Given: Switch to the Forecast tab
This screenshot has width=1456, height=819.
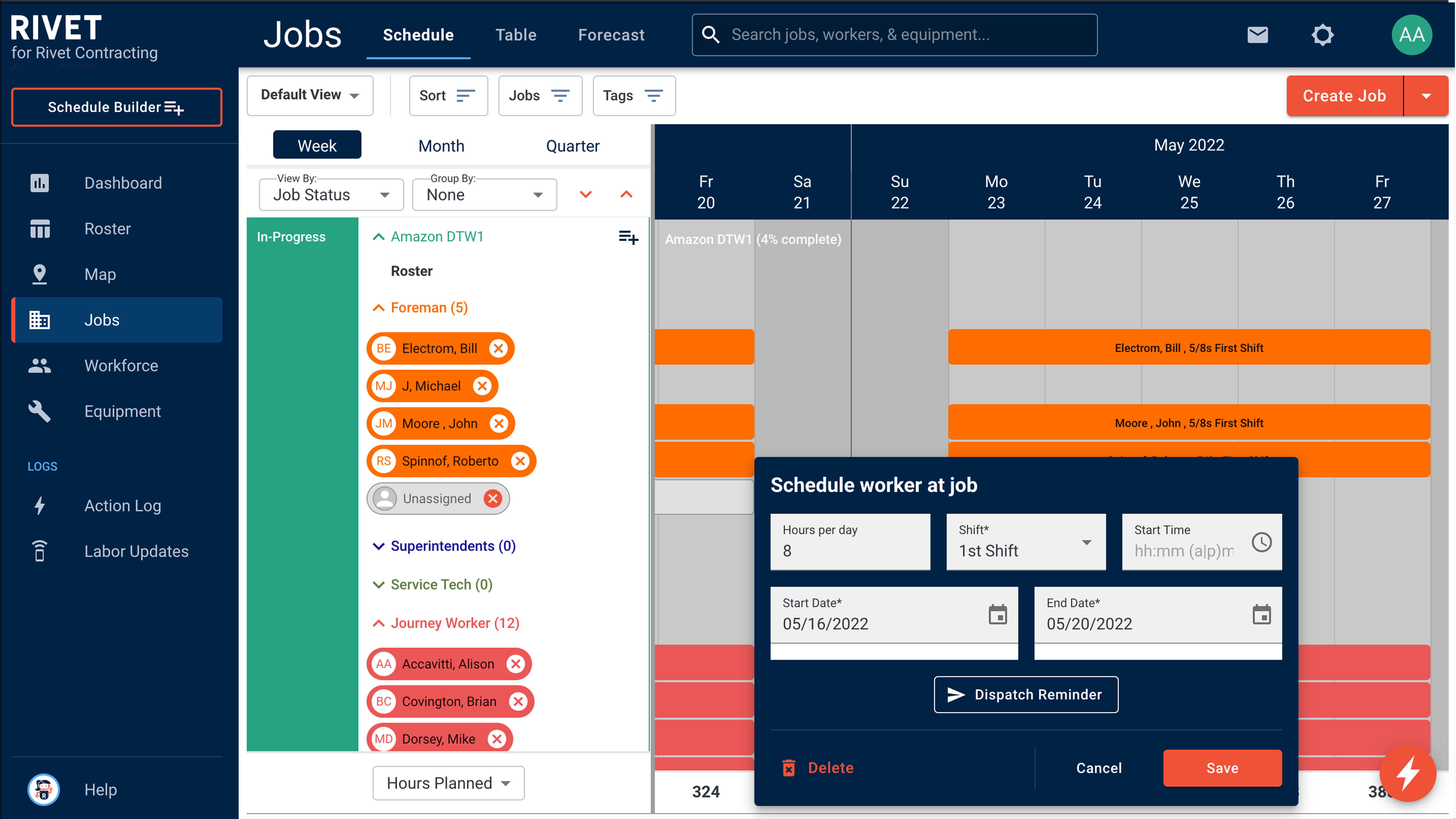Looking at the screenshot, I should click(x=611, y=35).
